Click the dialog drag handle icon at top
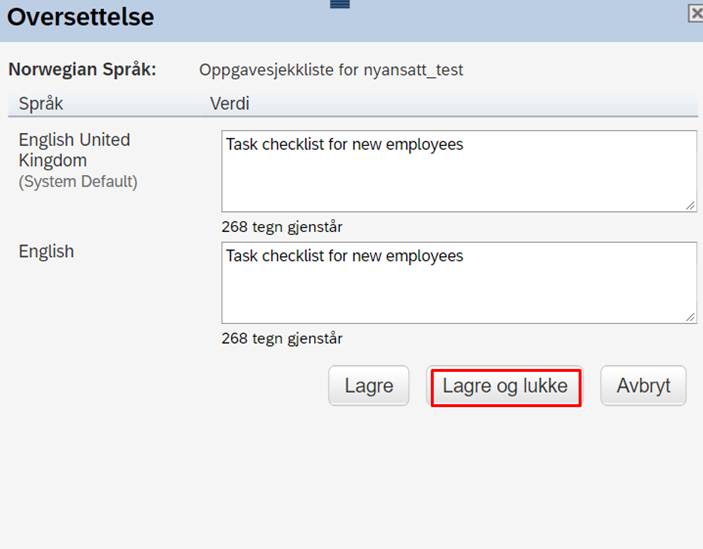The image size is (703, 549). click(x=340, y=4)
